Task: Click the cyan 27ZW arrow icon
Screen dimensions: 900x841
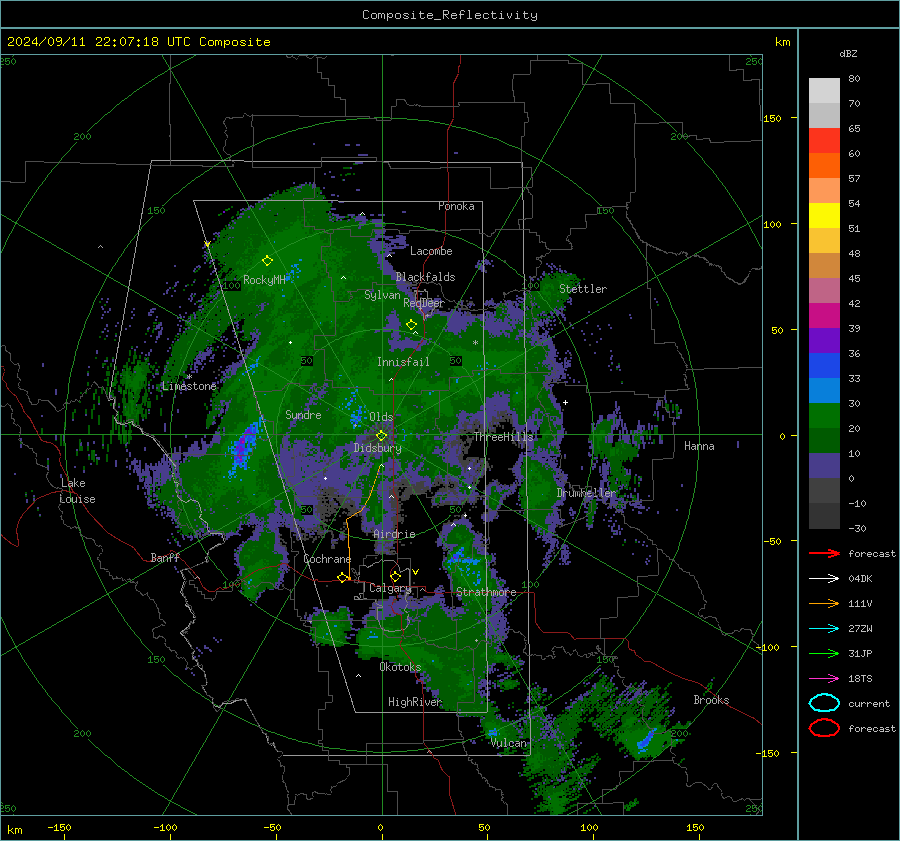Action: click(824, 629)
